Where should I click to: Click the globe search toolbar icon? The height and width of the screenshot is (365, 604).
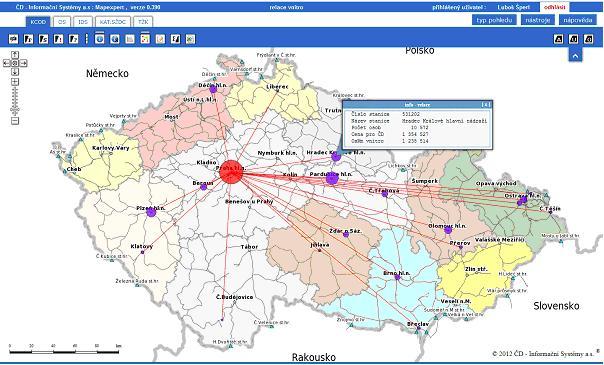click(115, 39)
